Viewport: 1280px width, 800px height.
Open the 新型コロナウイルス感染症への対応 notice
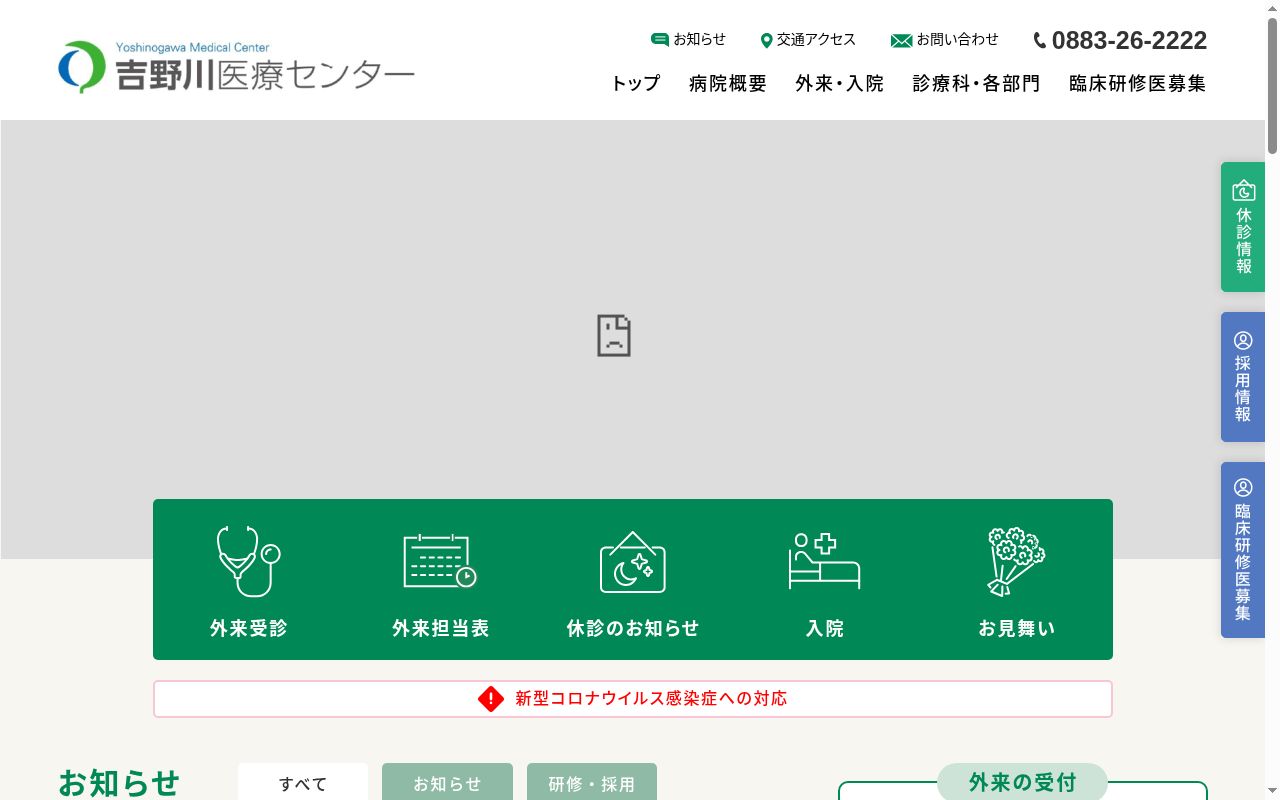[633, 699]
